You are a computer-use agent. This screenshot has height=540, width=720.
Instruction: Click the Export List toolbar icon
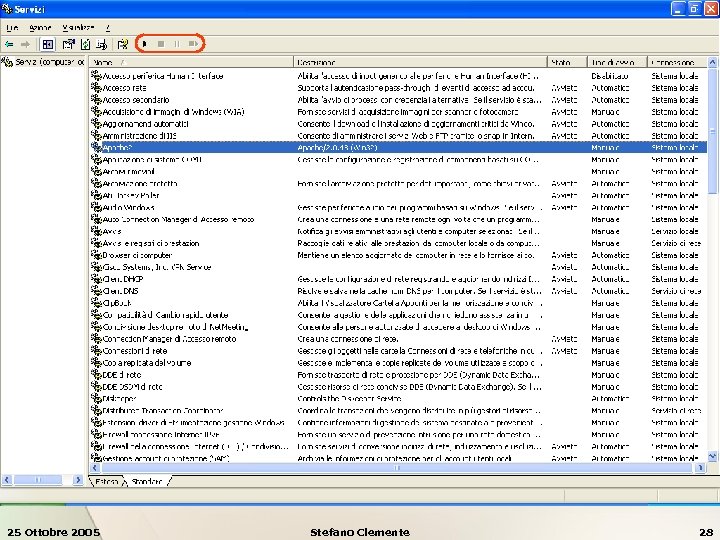(102, 44)
